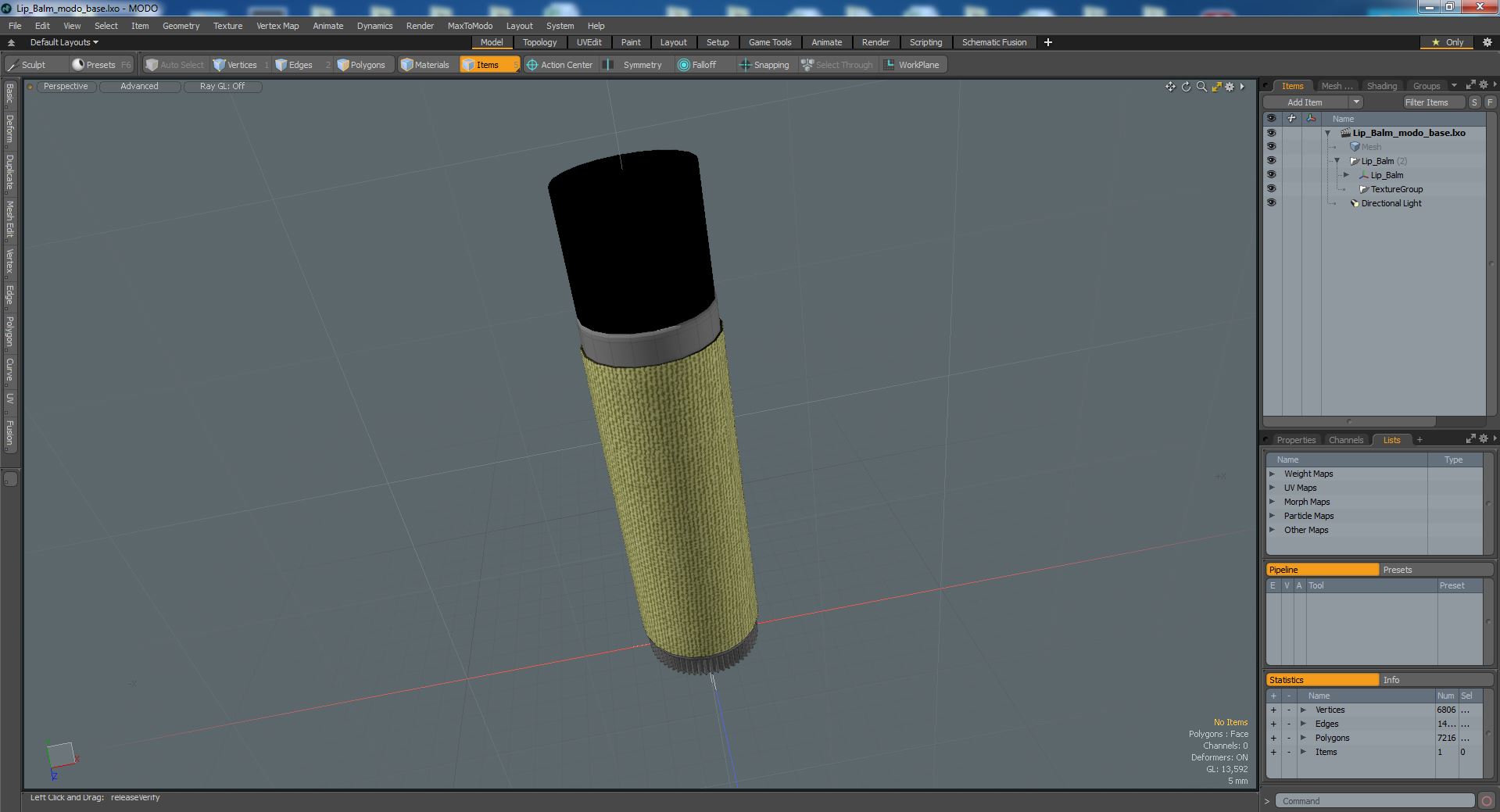Activate Items selection mode
This screenshot has height=812, width=1500.
pyautogui.click(x=489, y=65)
